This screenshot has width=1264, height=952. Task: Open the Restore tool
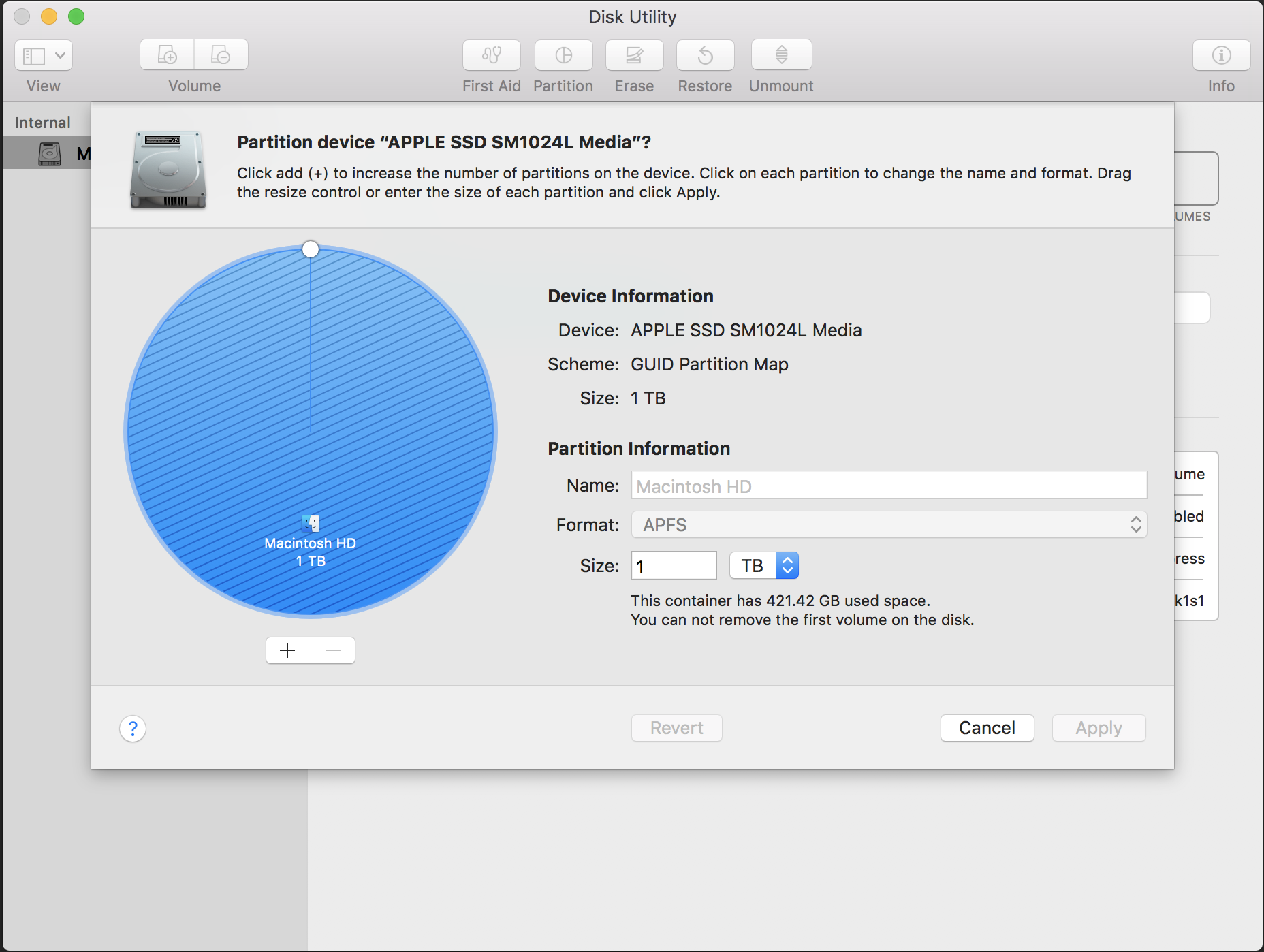705,55
